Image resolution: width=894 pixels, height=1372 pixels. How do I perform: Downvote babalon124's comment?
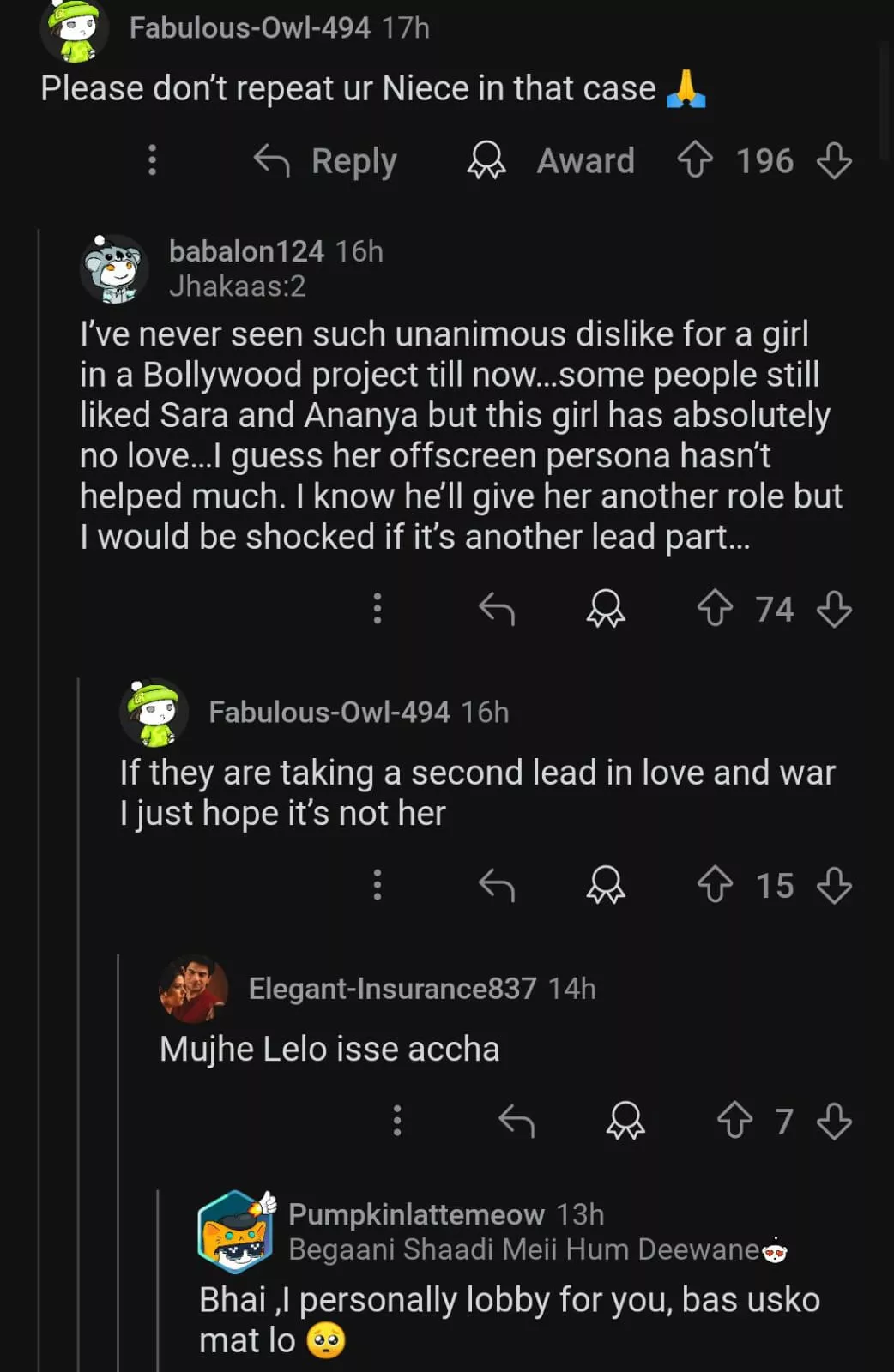(834, 609)
